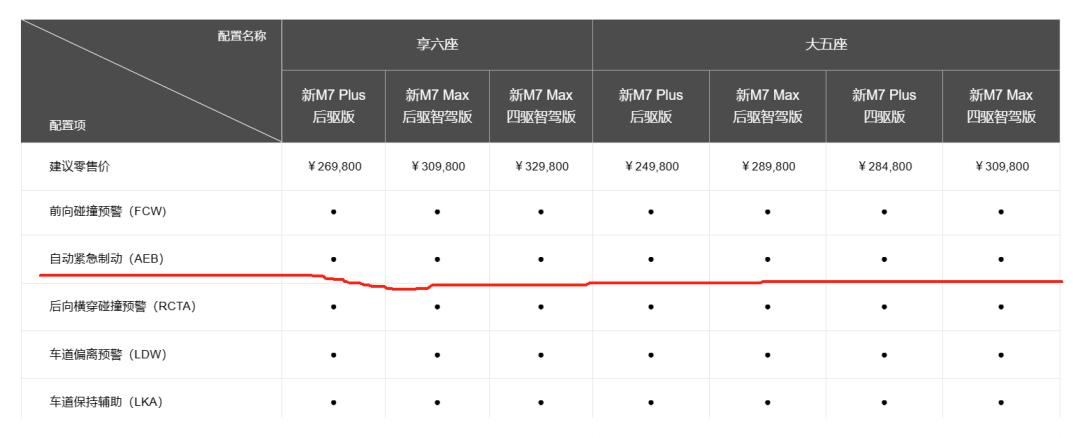Select 新M7 Plus 后驱版 header under 大五座
This screenshot has width=1080, height=438.
click(x=651, y=105)
